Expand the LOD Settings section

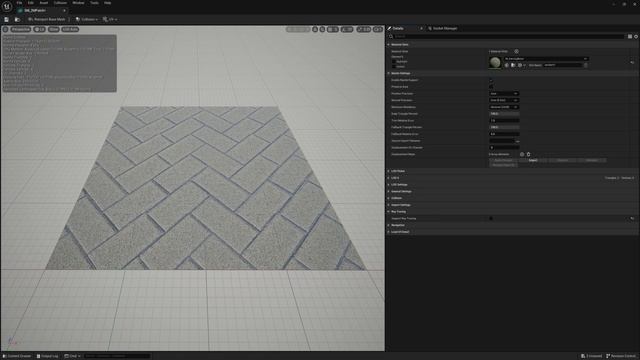pyautogui.click(x=389, y=184)
